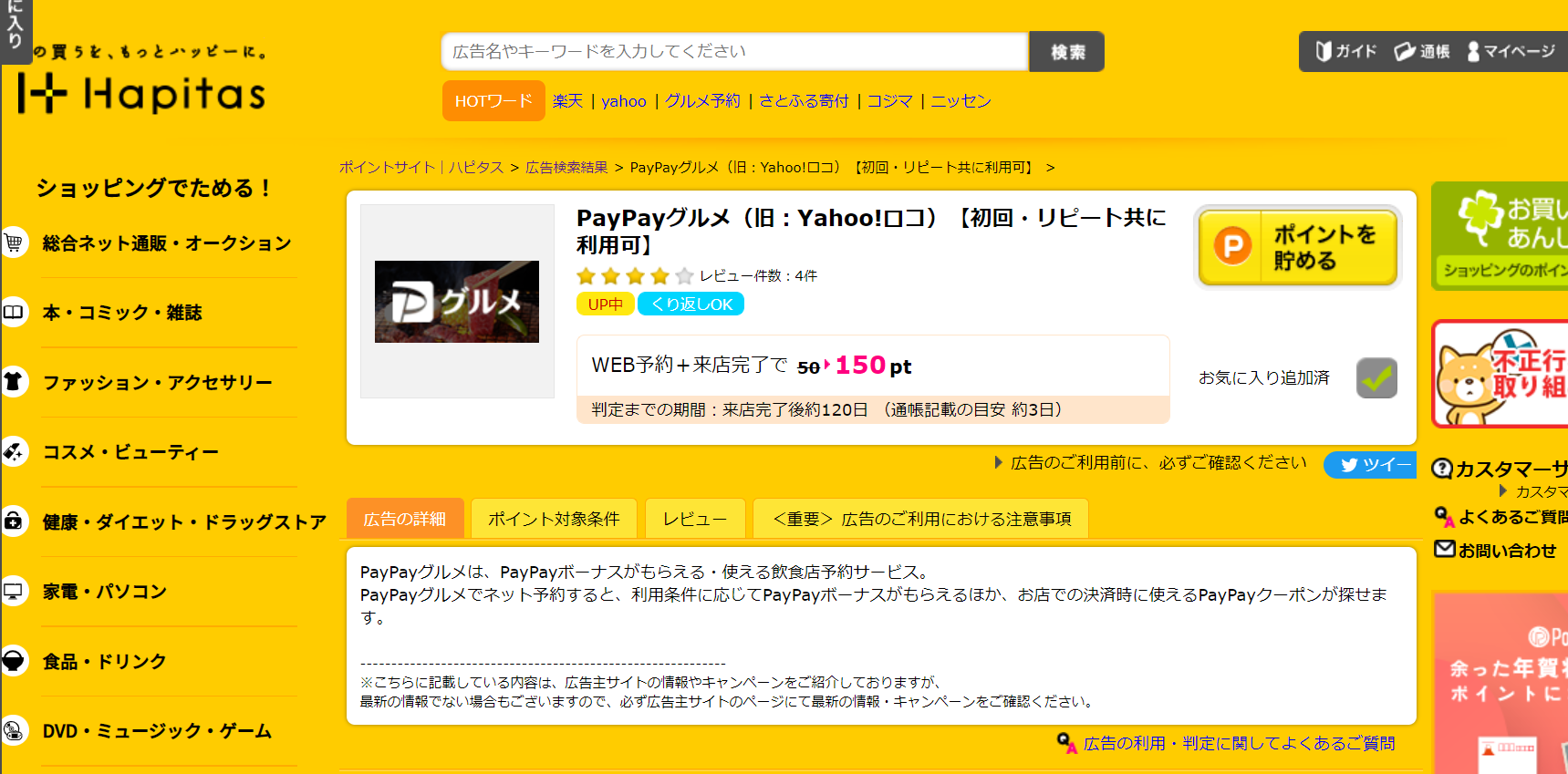Image resolution: width=1568 pixels, height=774 pixels.
Task: Click the disc icon beside DVD・ミュージック・ゲーム
Action: pos(14,730)
